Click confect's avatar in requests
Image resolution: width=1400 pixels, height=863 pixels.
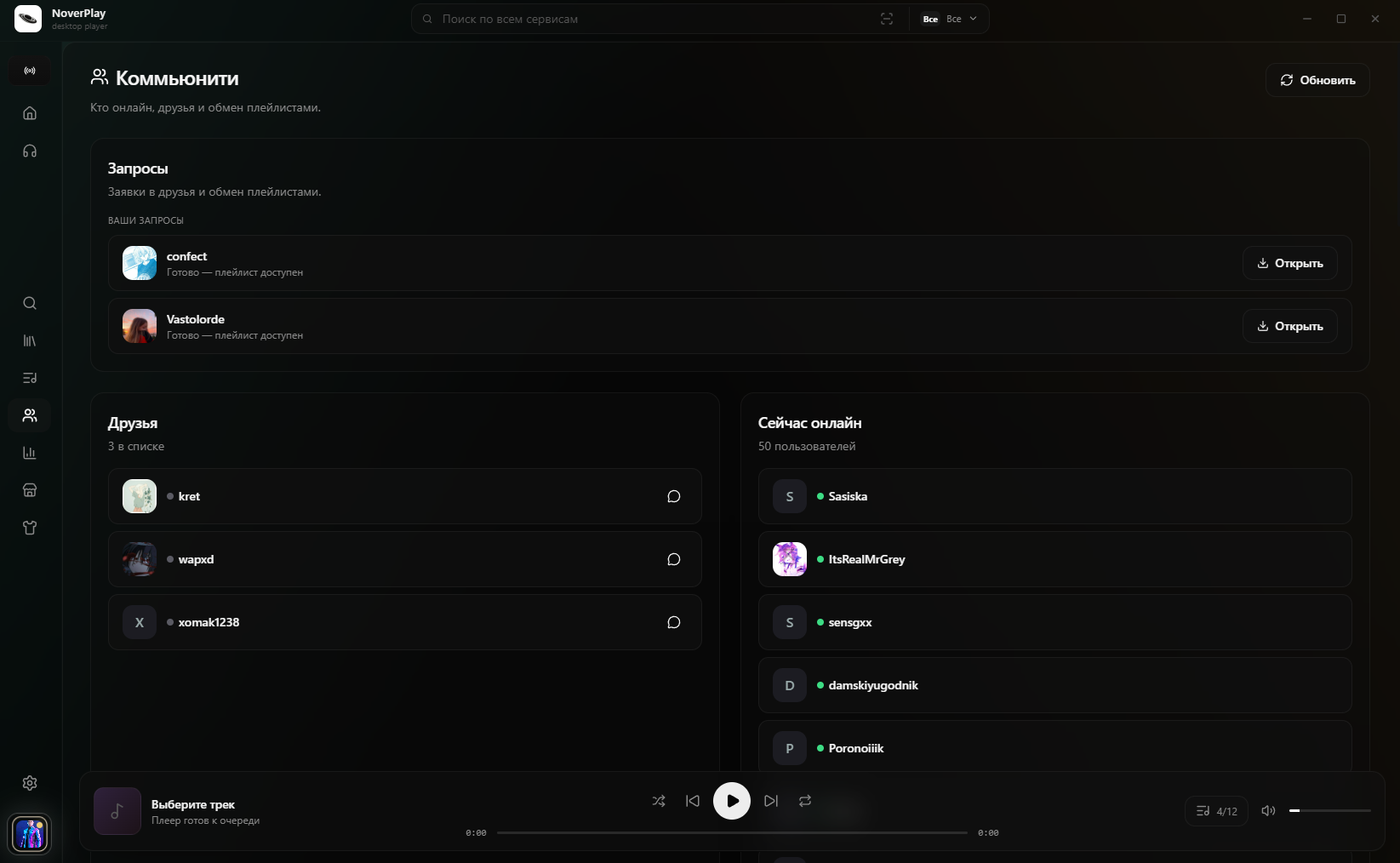point(140,263)
